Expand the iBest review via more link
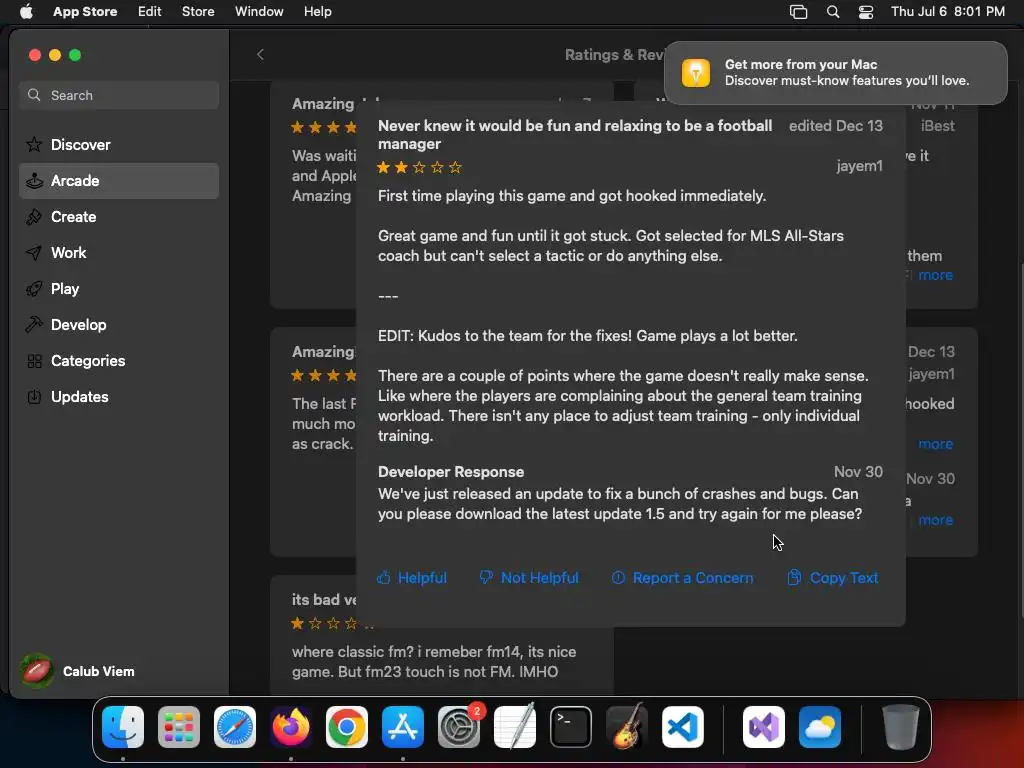Viewport: 1024px width, 768px height. [x=935, y=275]
